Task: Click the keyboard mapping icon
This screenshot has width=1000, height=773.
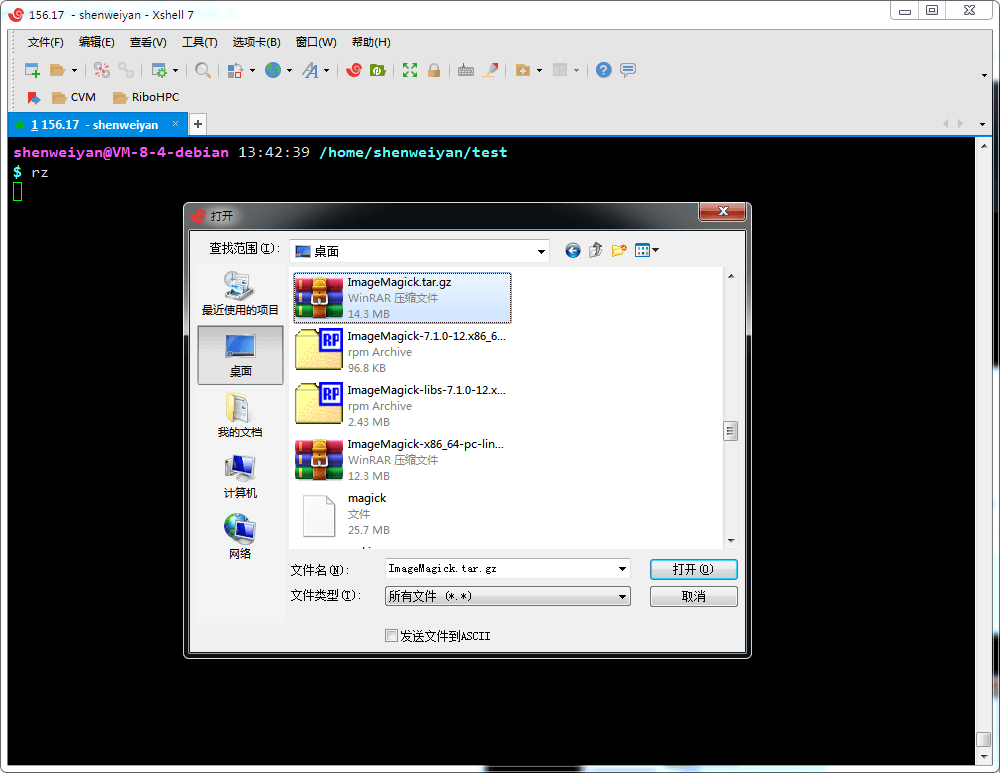Action: 466,70
